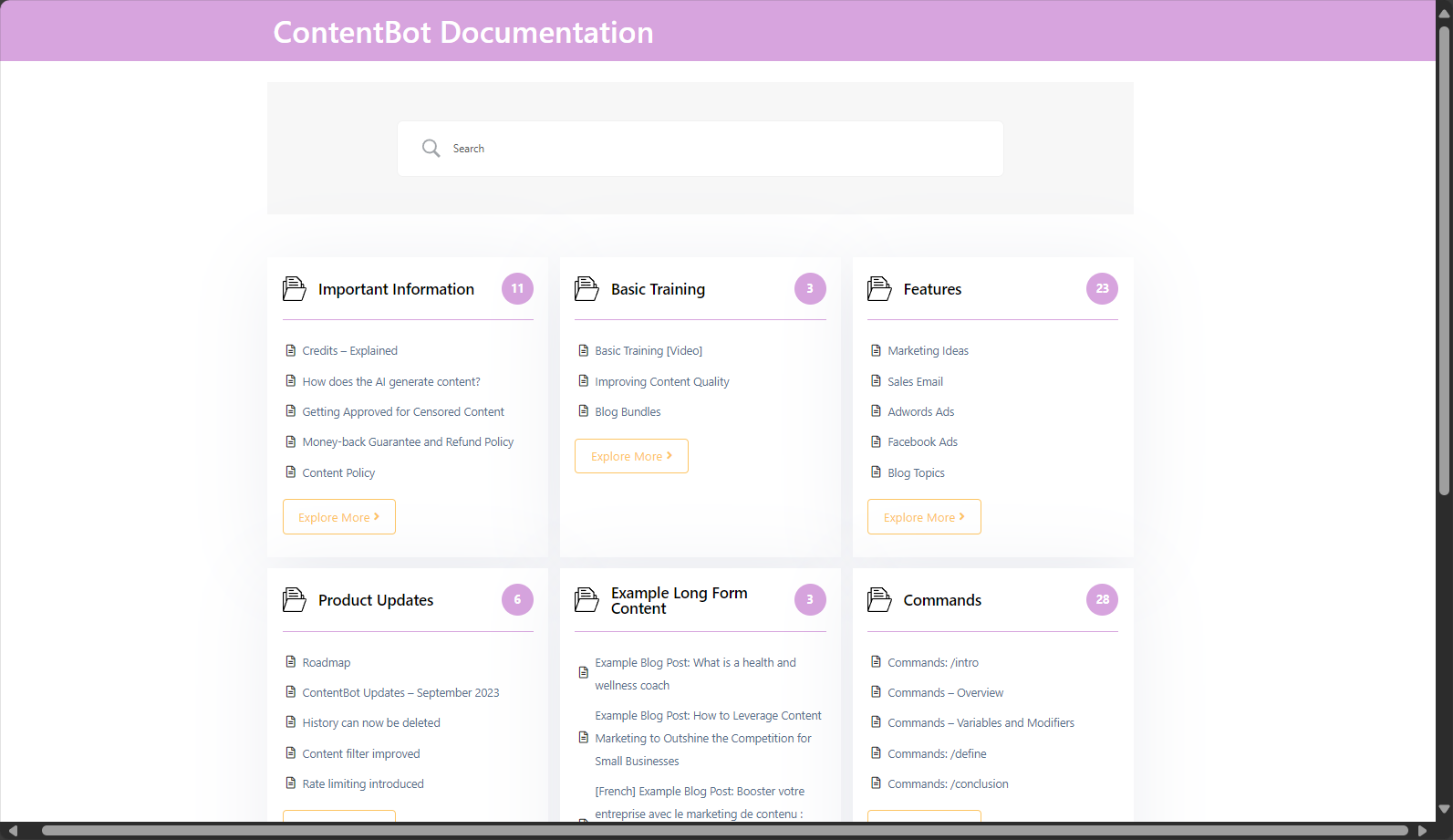Click document icon beside Marketing Ideas
Image resolution: width=1453 pixels, height=840 pixels.
(877, 350)
